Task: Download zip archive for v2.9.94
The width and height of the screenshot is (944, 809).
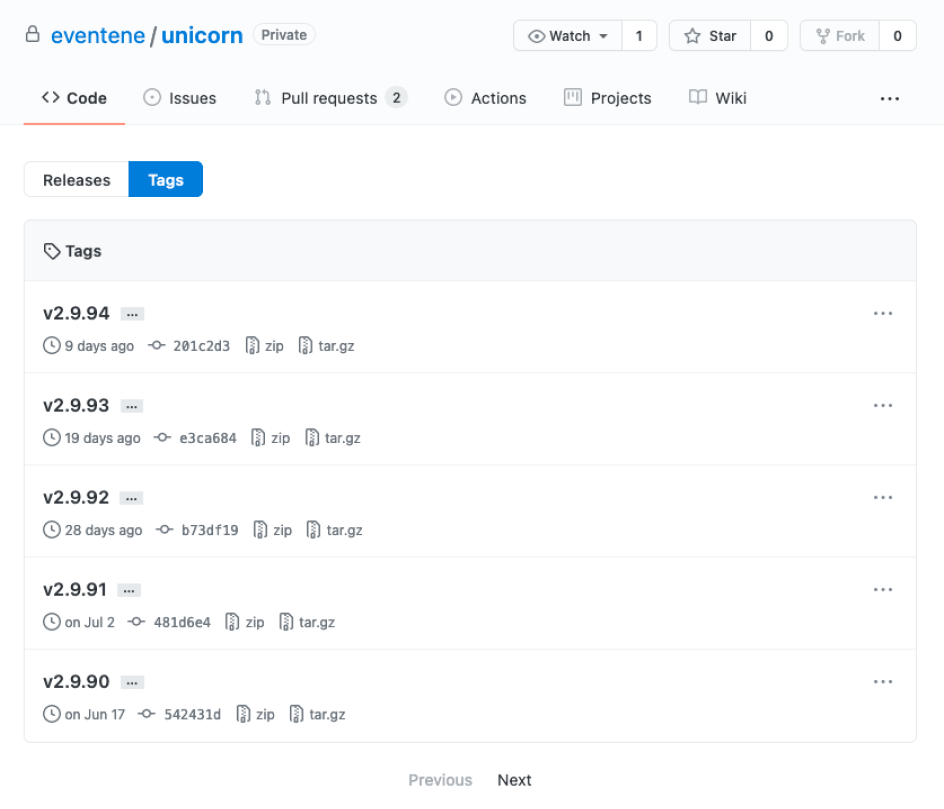Action: [265, 346]
